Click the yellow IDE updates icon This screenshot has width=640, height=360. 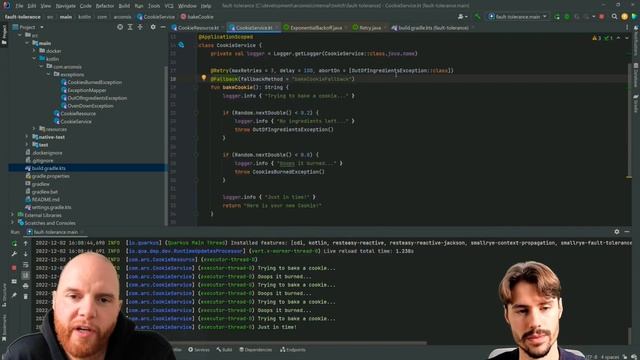pos(624,17)
